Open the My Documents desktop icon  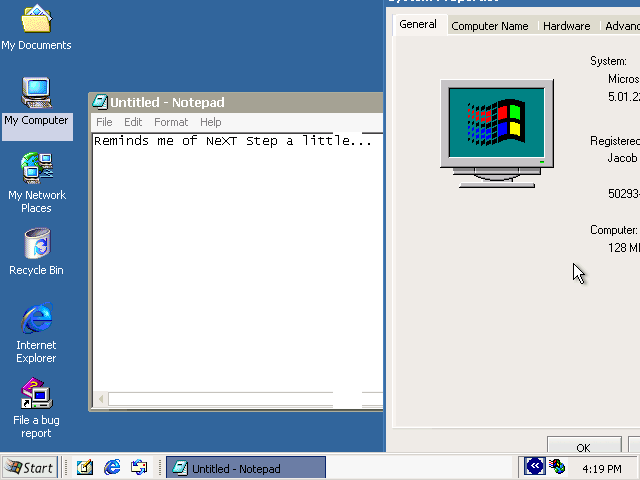coord(36,27)
